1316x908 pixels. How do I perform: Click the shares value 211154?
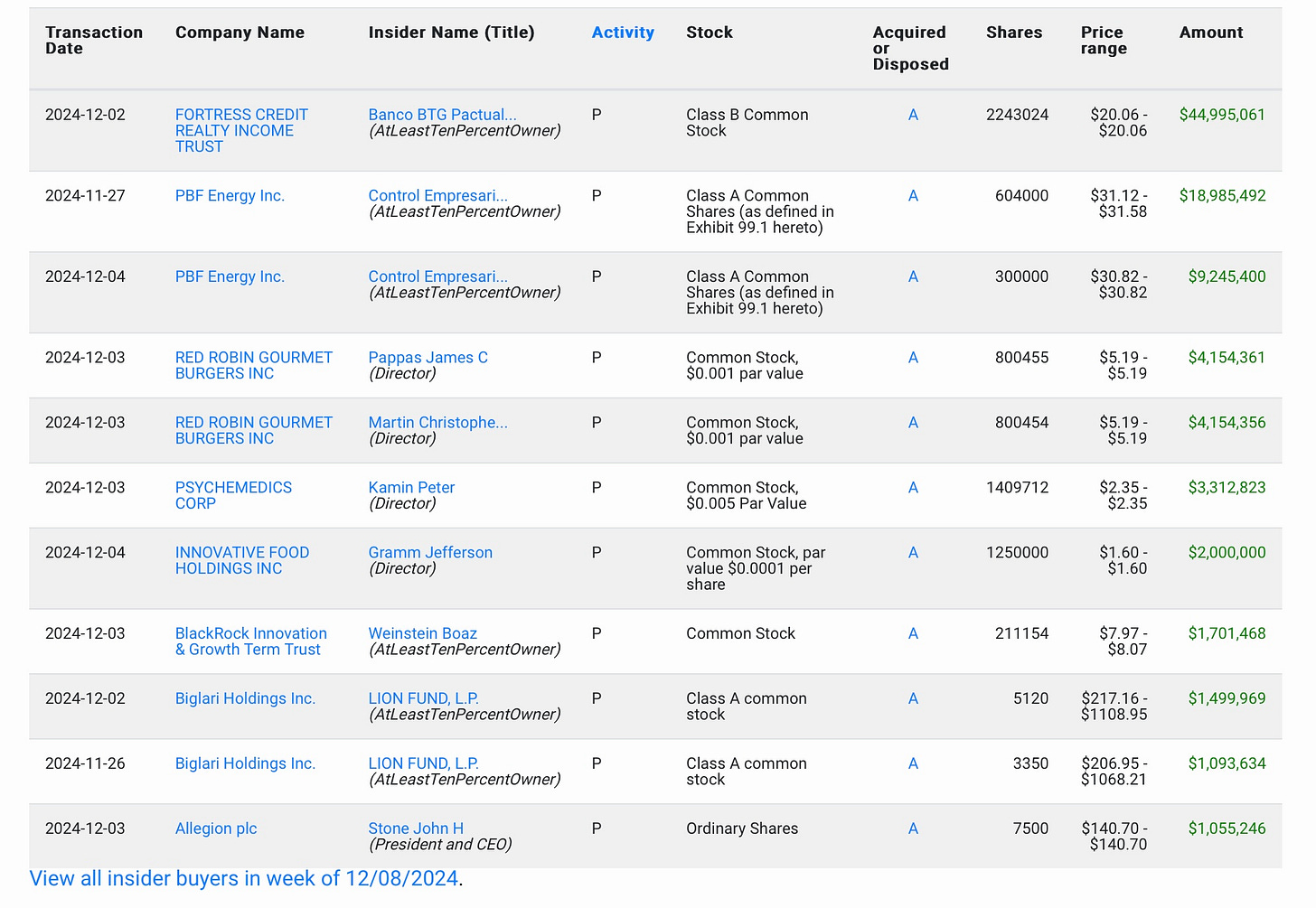[1022, 634]
